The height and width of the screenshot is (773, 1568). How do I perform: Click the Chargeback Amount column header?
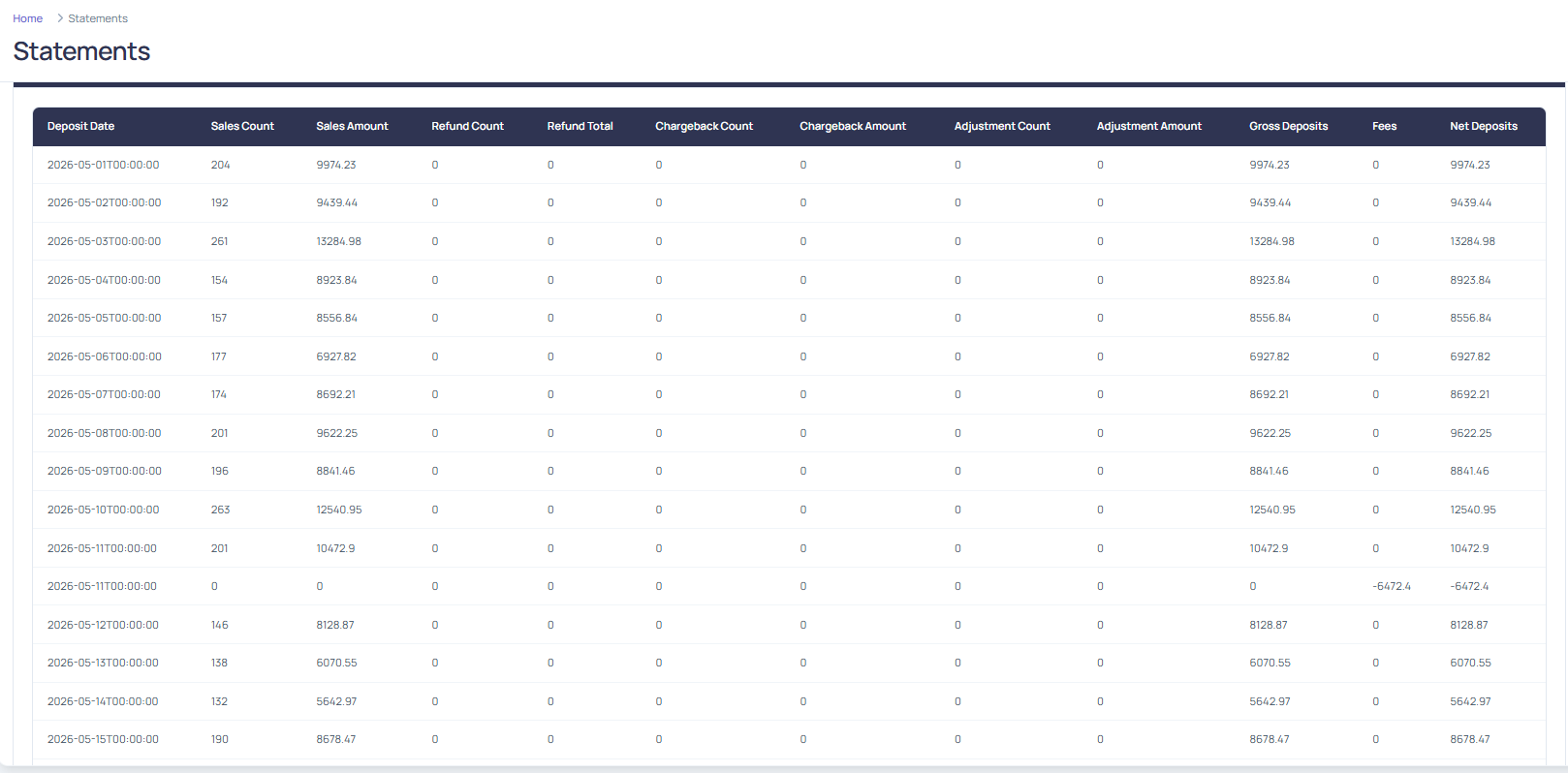853,126
